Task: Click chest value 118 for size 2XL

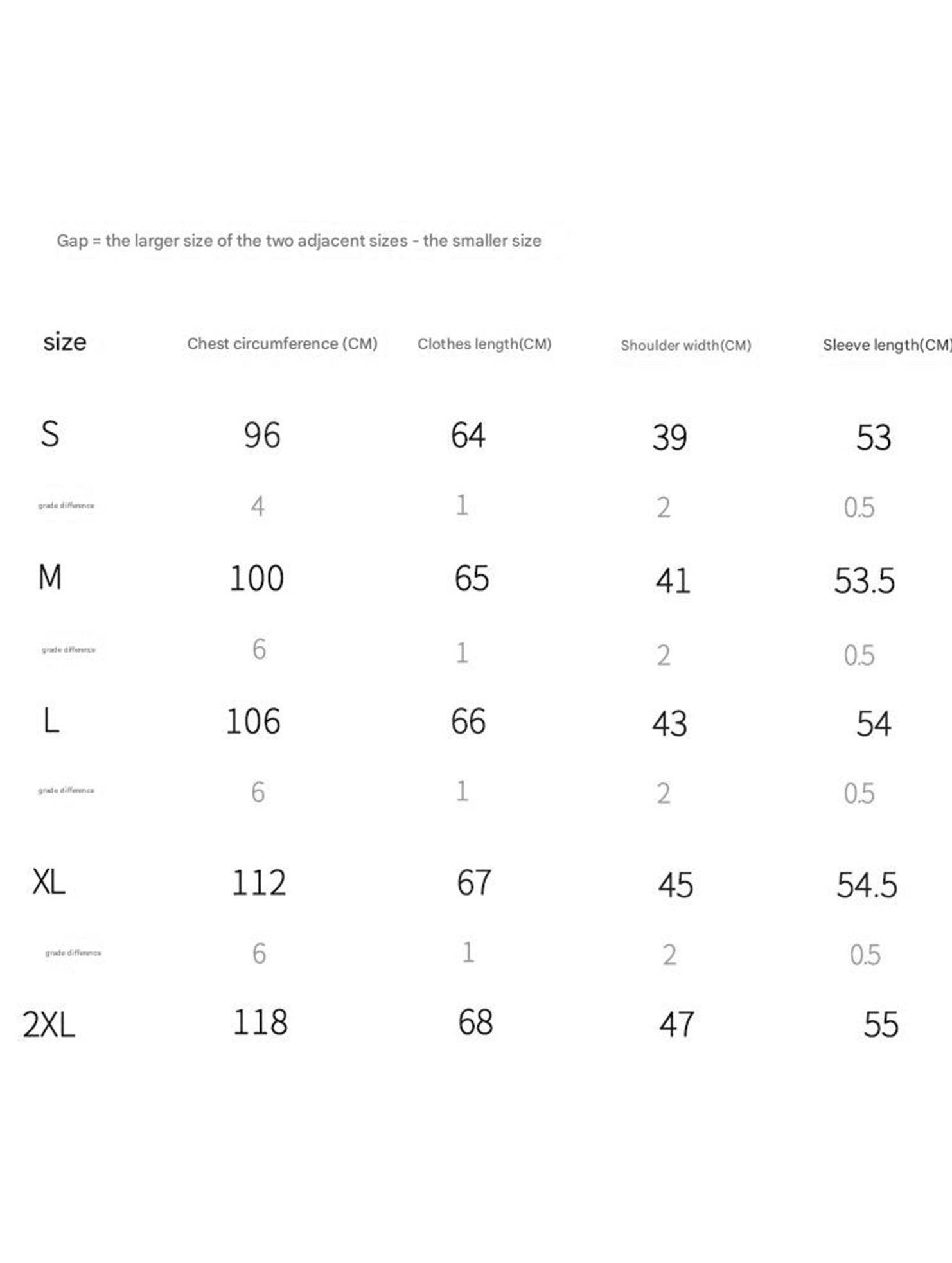Action: tap(260, 1022)
